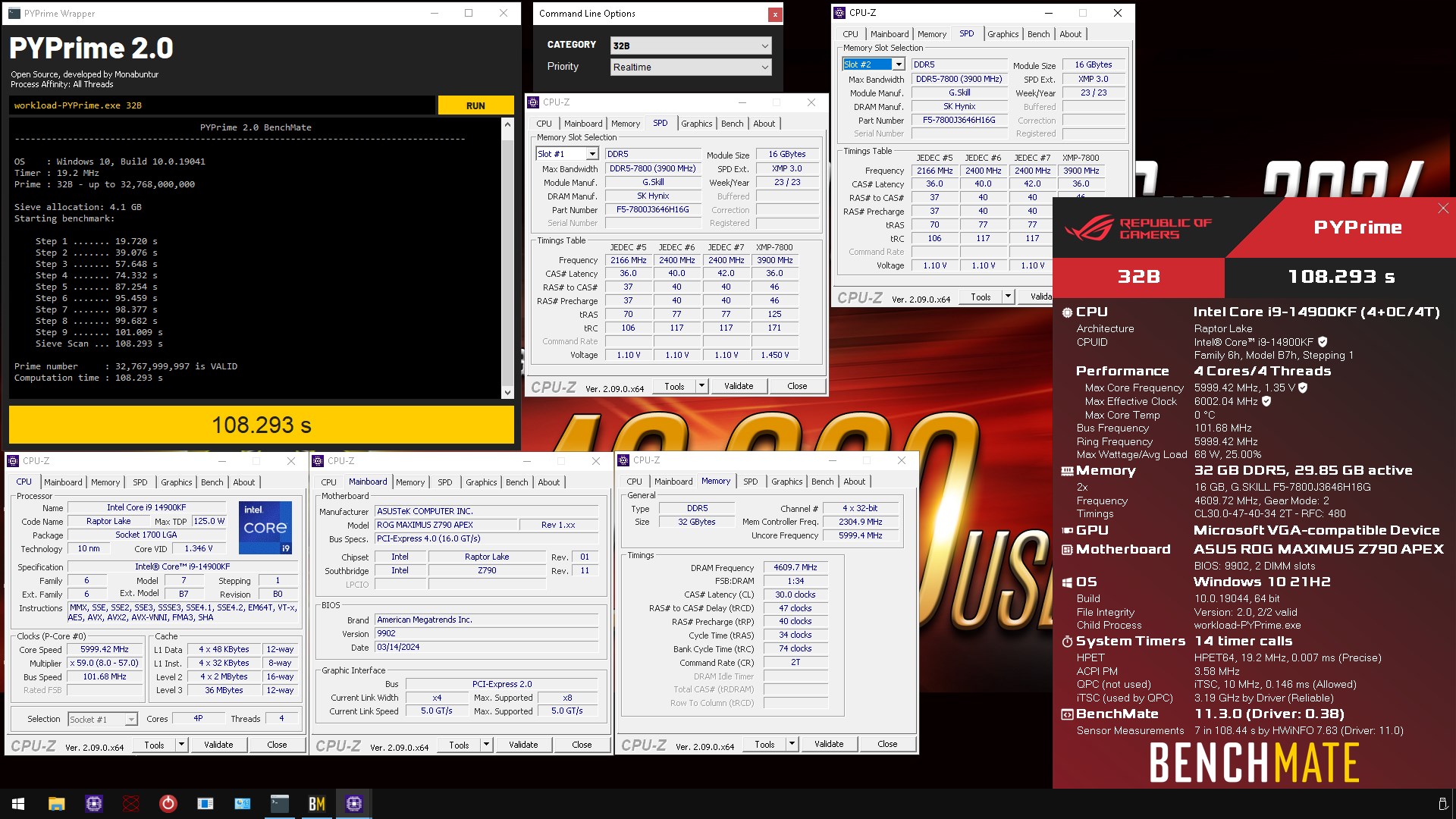Screen dimensions: 1456x819
Task: Click the Intel Core i9 logo badge
Action: click(x=265, y=528)
